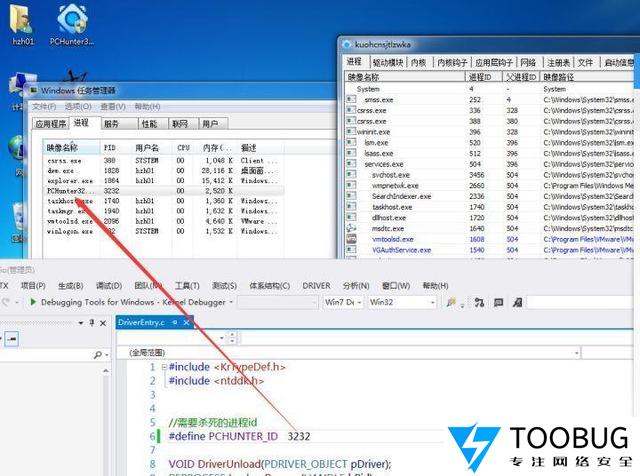Collapse the #include block on line 1
Viewport: 640px width, 476px height.
pos(164,367)
